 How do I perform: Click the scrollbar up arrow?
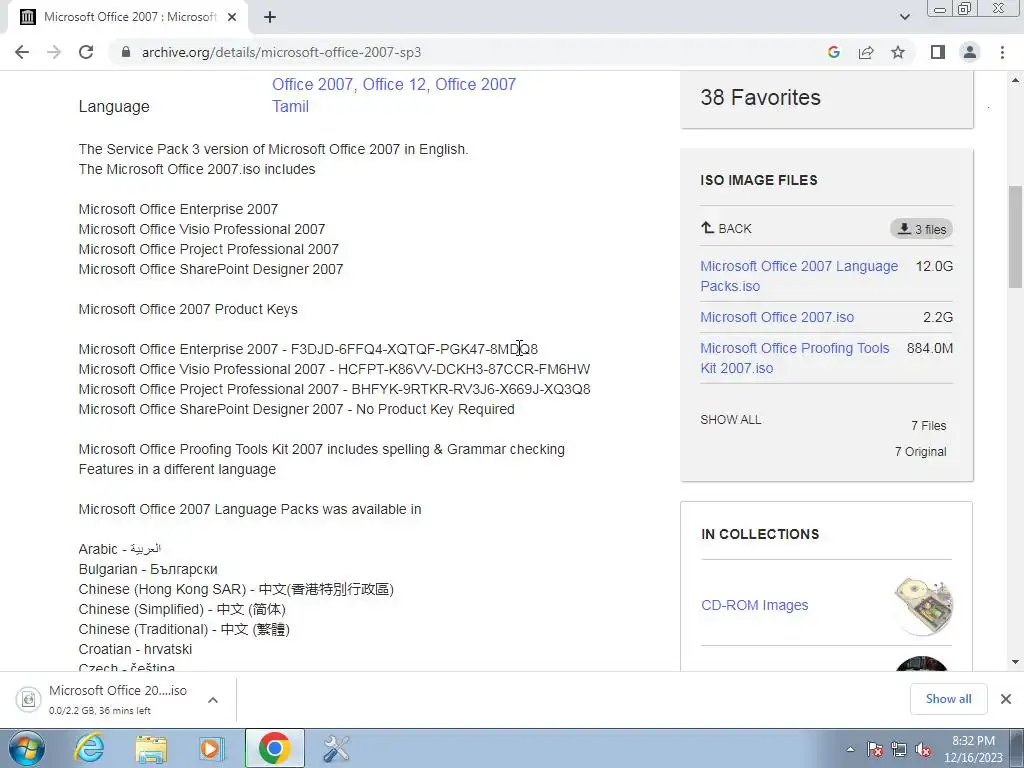1016,80
